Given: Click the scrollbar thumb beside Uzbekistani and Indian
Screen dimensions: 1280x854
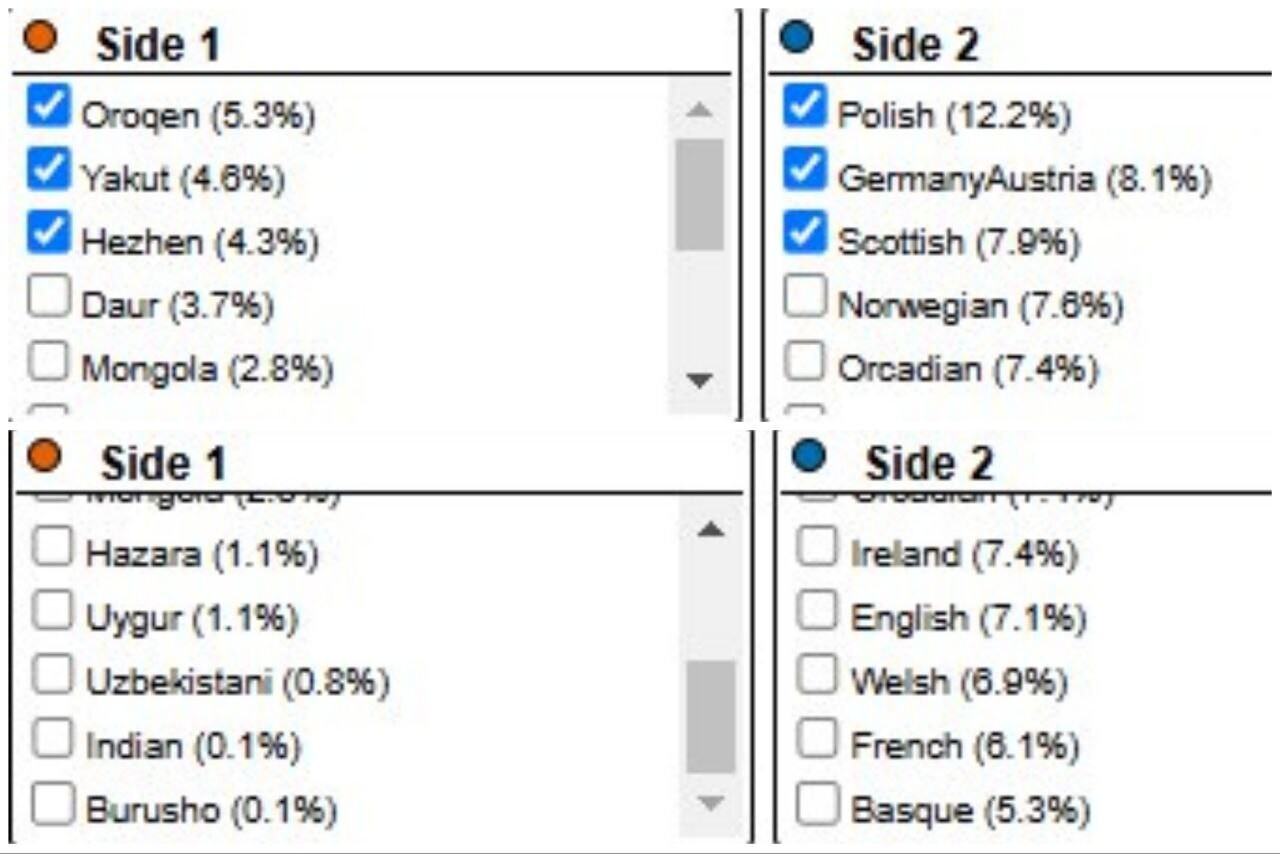Looking at the screenshot, I should pos(710,716).
